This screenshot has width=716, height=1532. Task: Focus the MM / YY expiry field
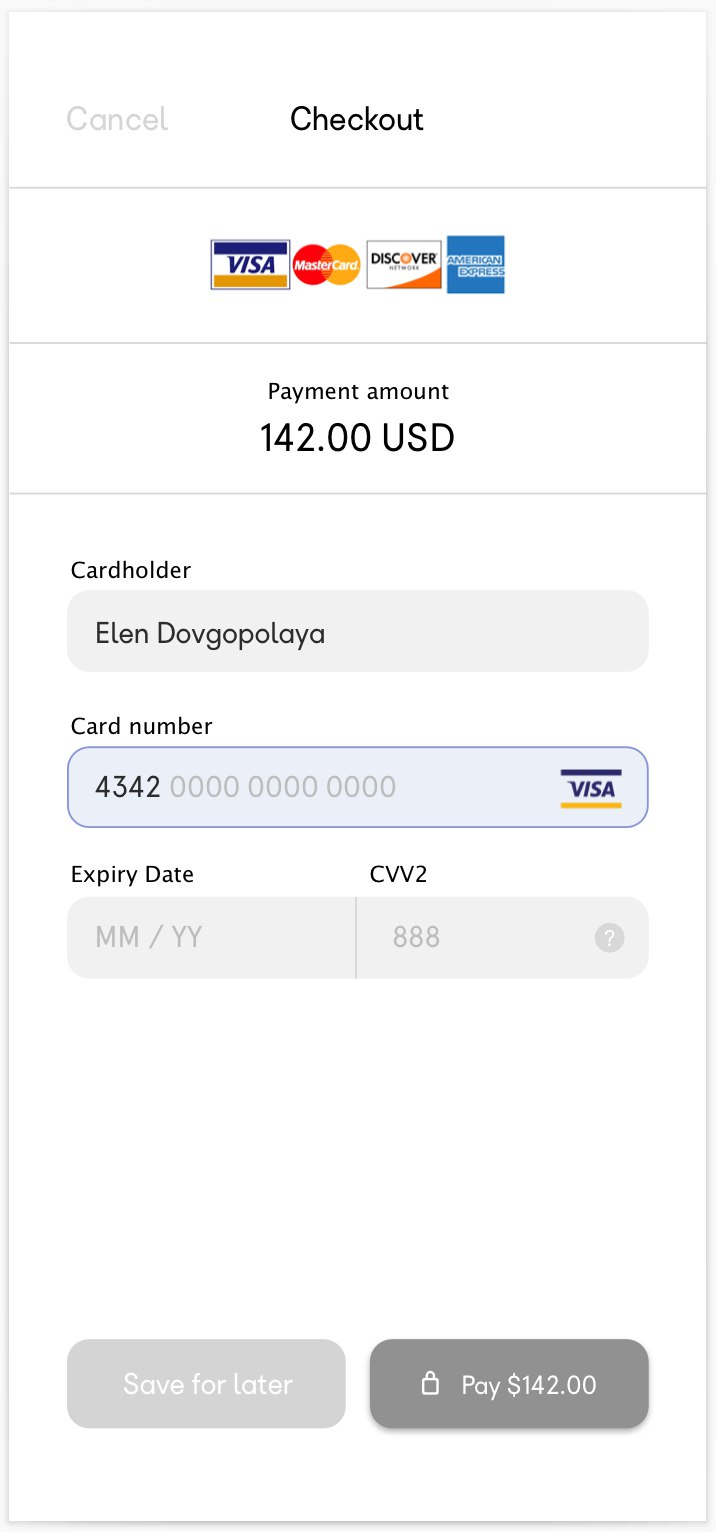pyautogui.click(x=211, y=937)
